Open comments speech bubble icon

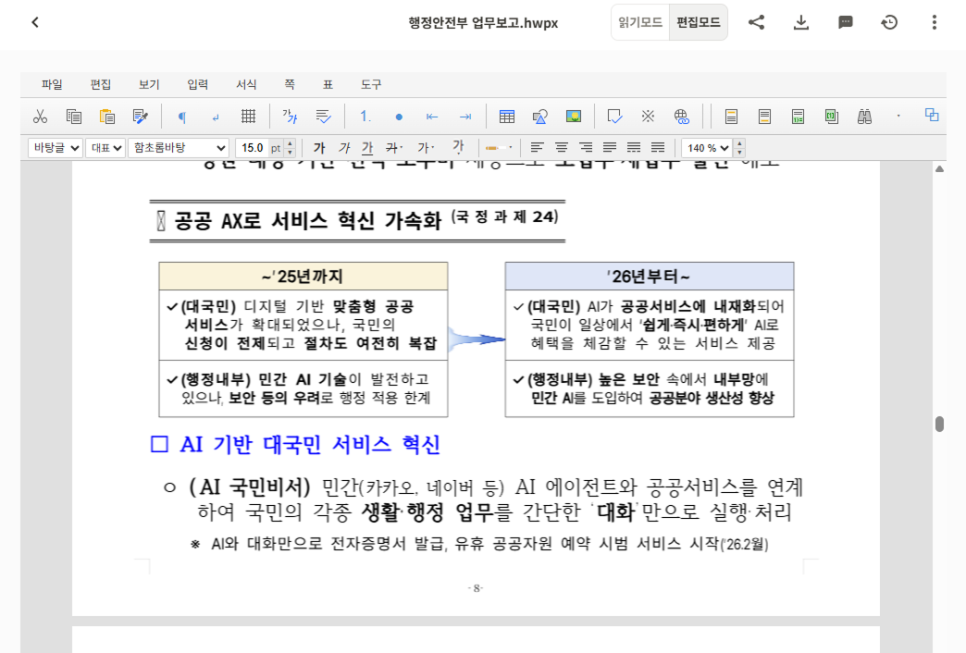[x=845, y=23]
